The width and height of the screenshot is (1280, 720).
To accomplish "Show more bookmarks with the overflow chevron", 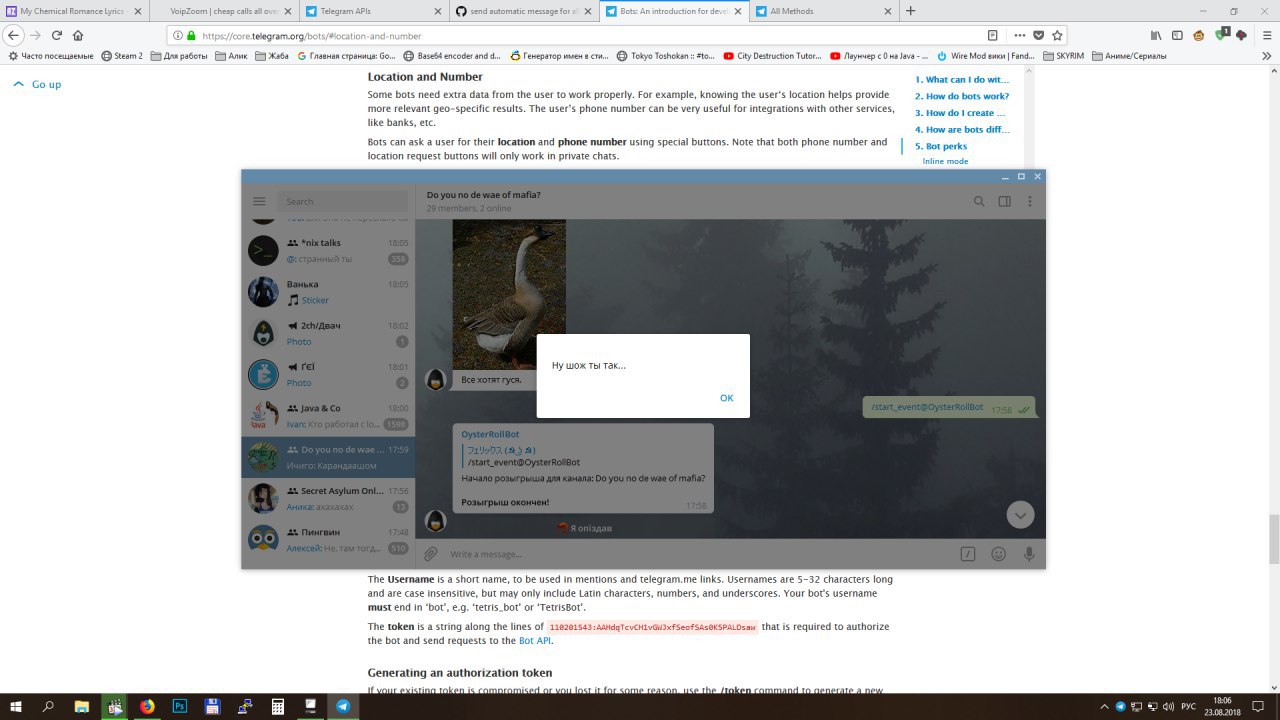I will tap(1267, 56).
